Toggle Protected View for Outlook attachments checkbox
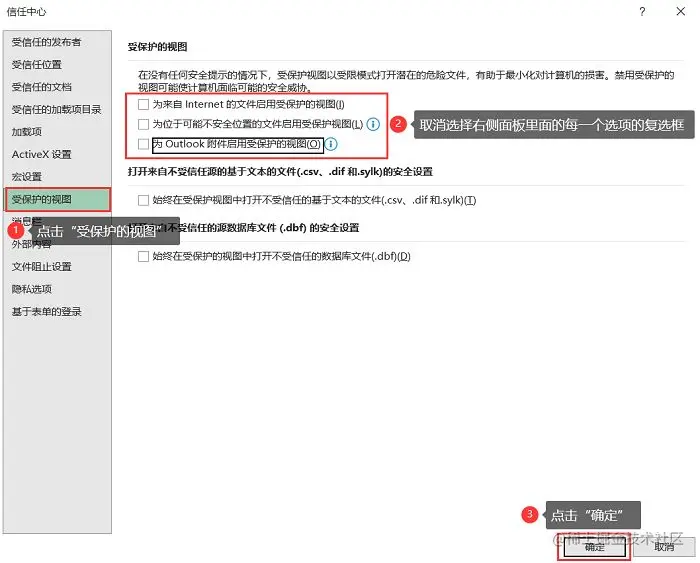Screen dimensions: 700x563 pos(143,144)
